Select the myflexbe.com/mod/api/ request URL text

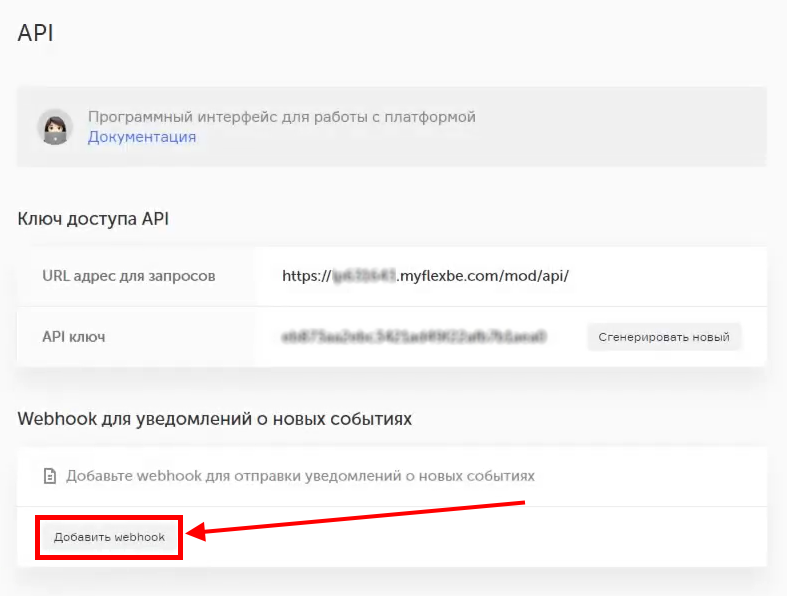(x=484, y=275)
